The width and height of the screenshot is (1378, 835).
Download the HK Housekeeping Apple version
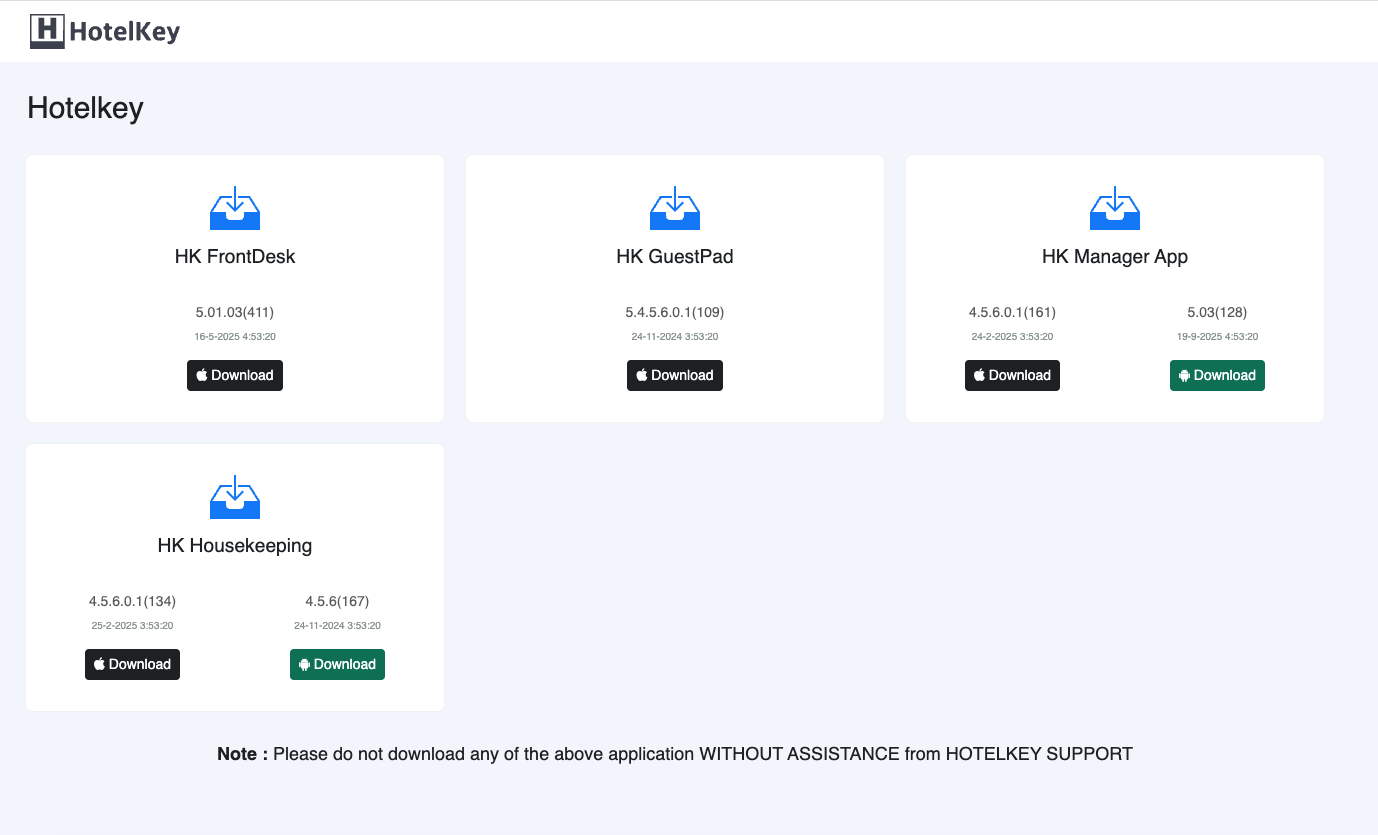(132, 664)
